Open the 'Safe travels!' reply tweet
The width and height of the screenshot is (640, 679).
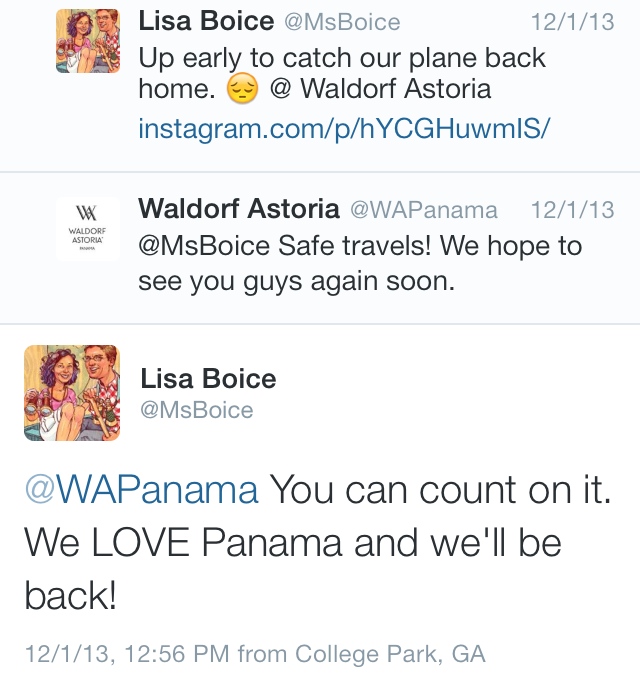(400, 265)
